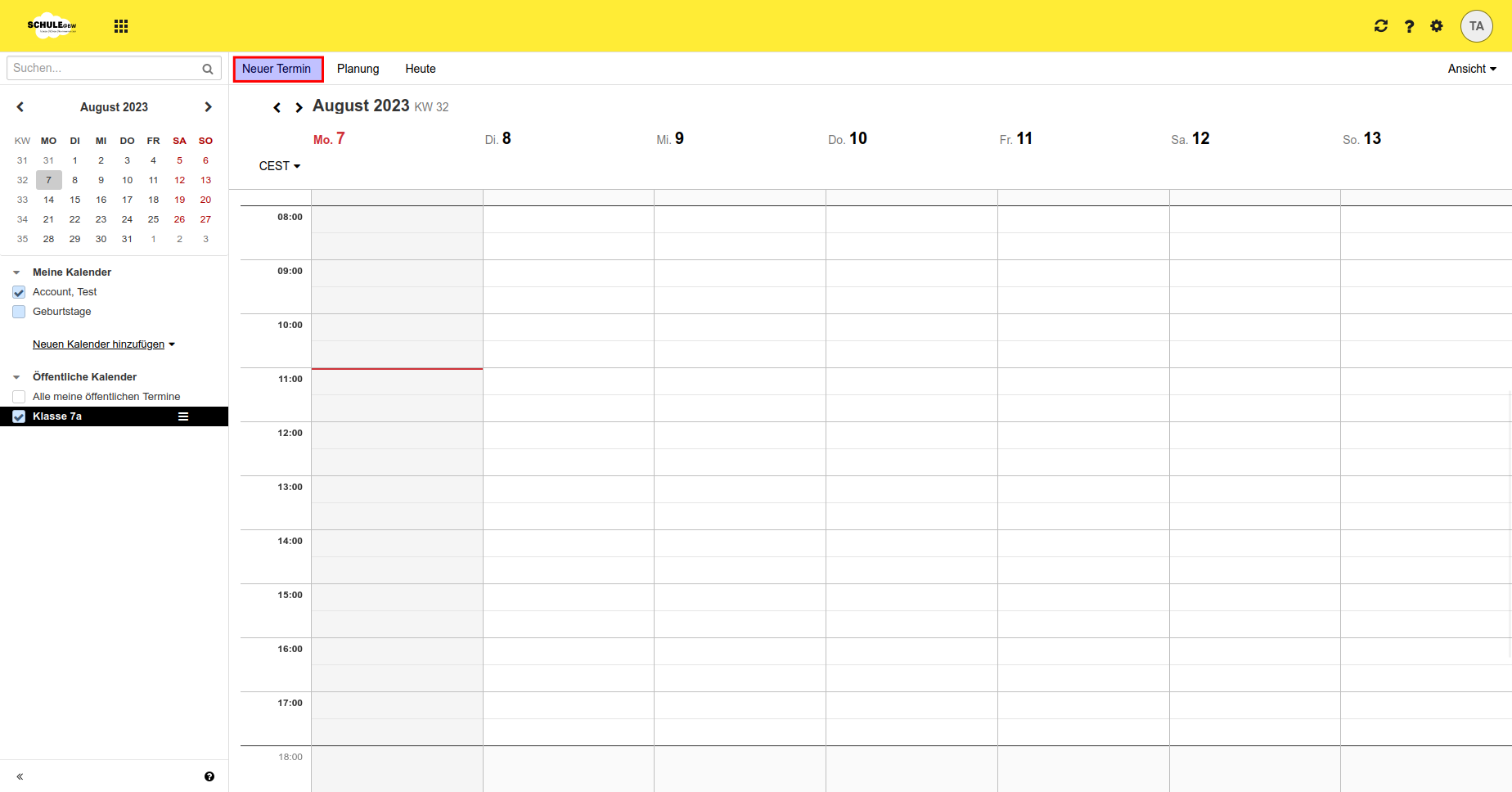Image resolution: width=1512 pixels, height=792 pixels.
Task: Click Neuen Kalender hinzufügen link
Action: point(99,344)
